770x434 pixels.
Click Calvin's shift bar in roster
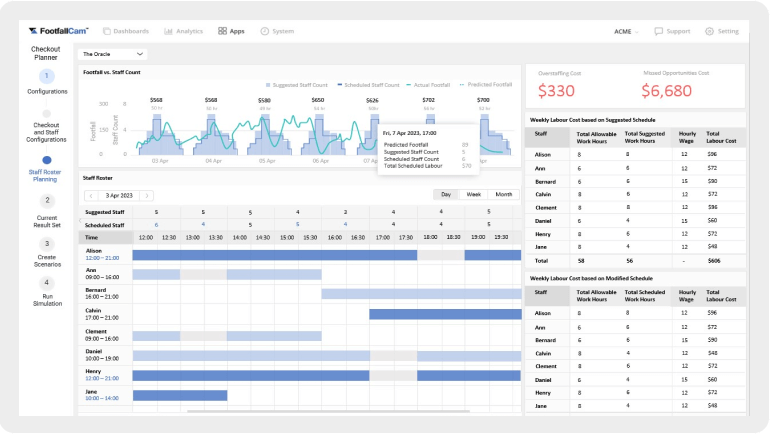445,314
